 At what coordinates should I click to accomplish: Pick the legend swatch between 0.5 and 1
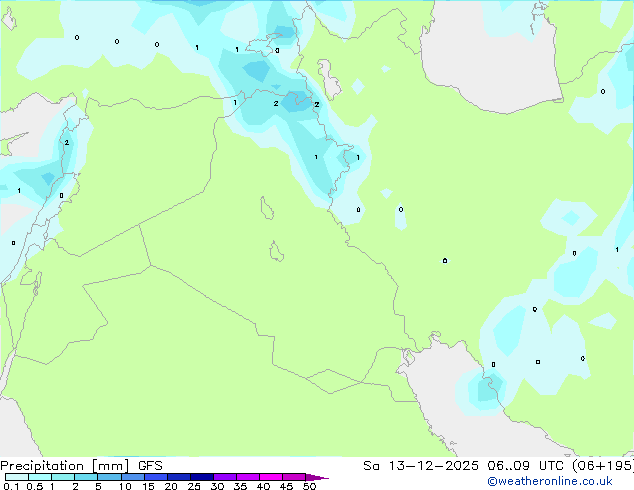coord(40,477)
